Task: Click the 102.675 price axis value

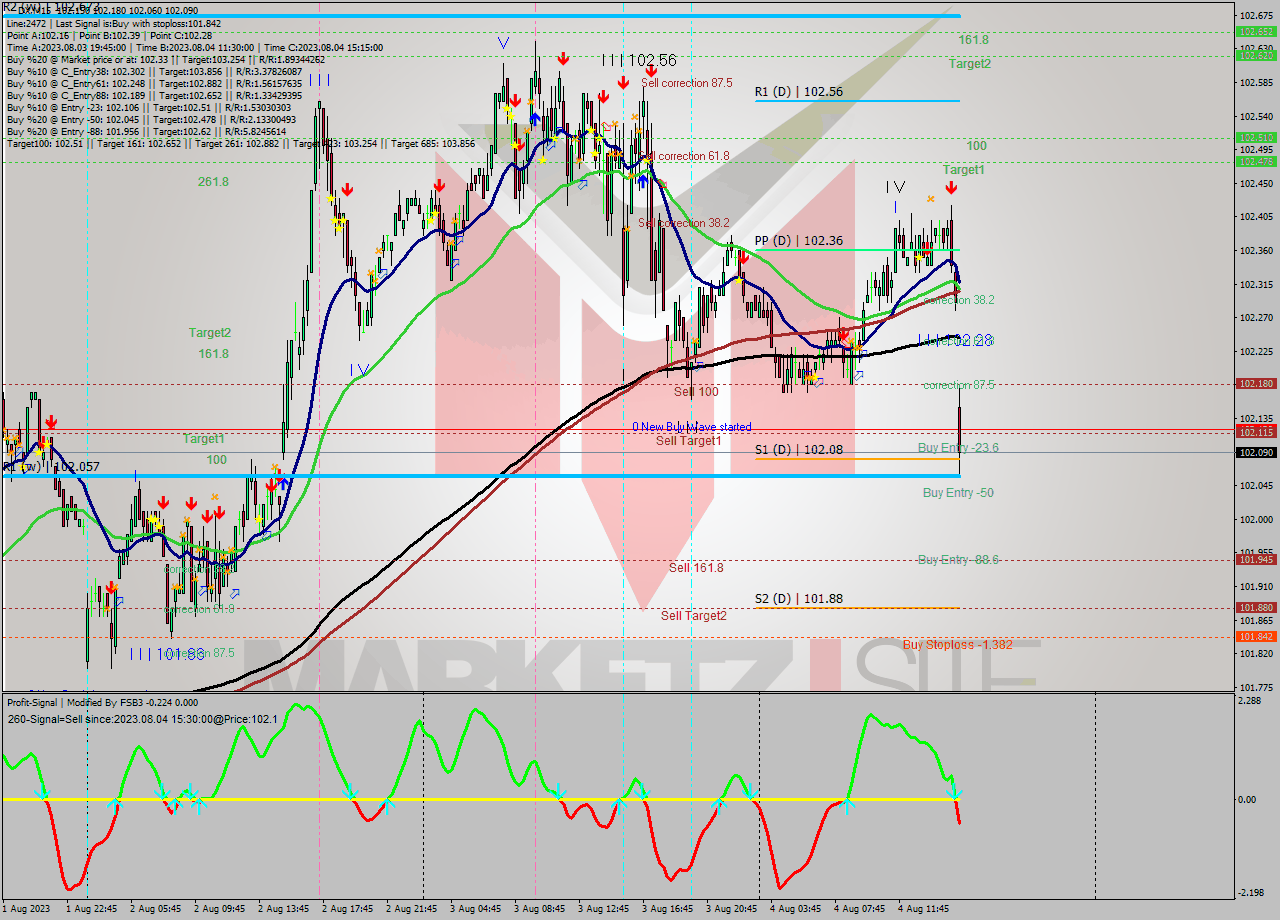Action: (x=1256, y=16)
